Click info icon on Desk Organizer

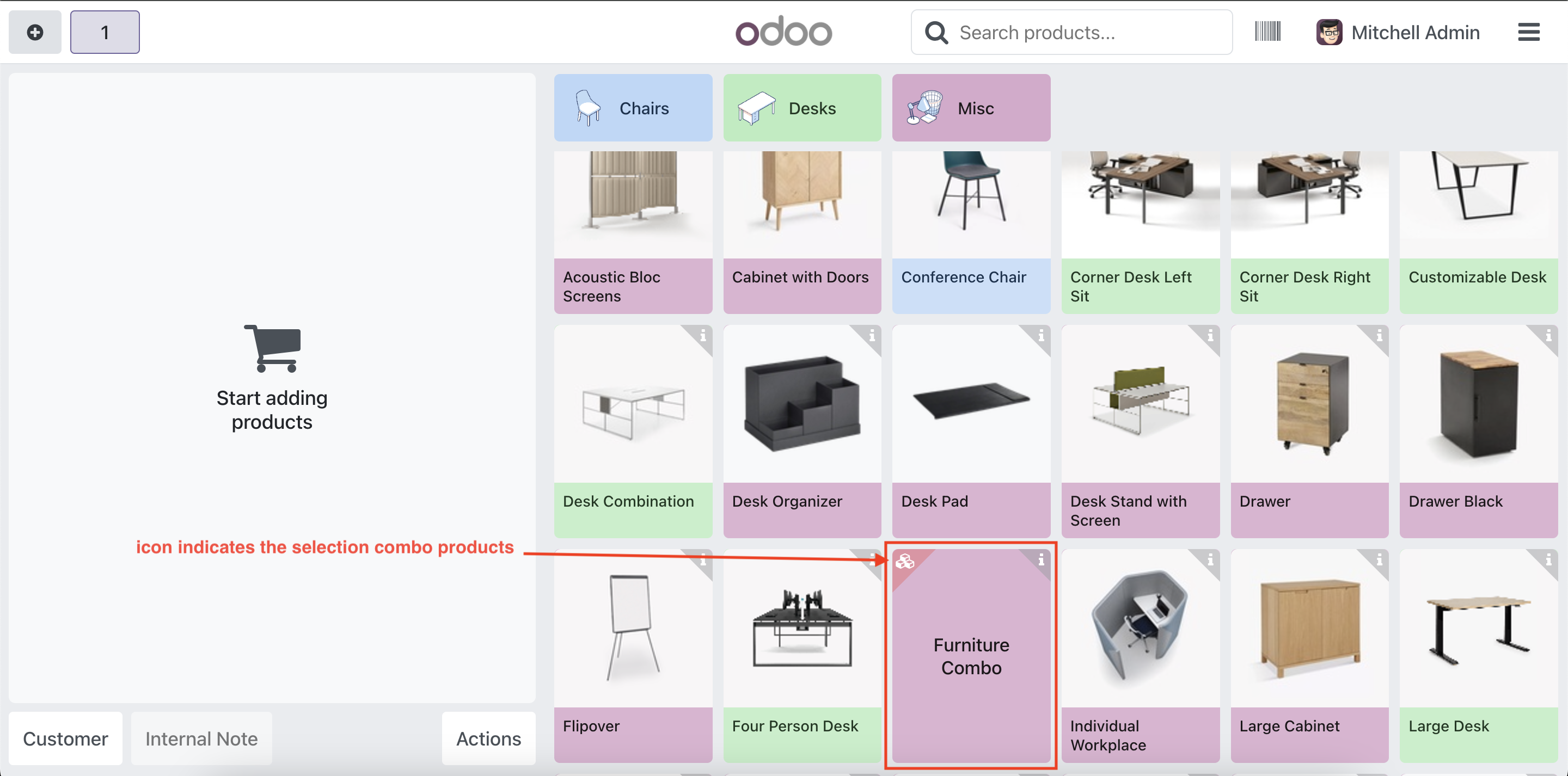[x=872, y=335]
